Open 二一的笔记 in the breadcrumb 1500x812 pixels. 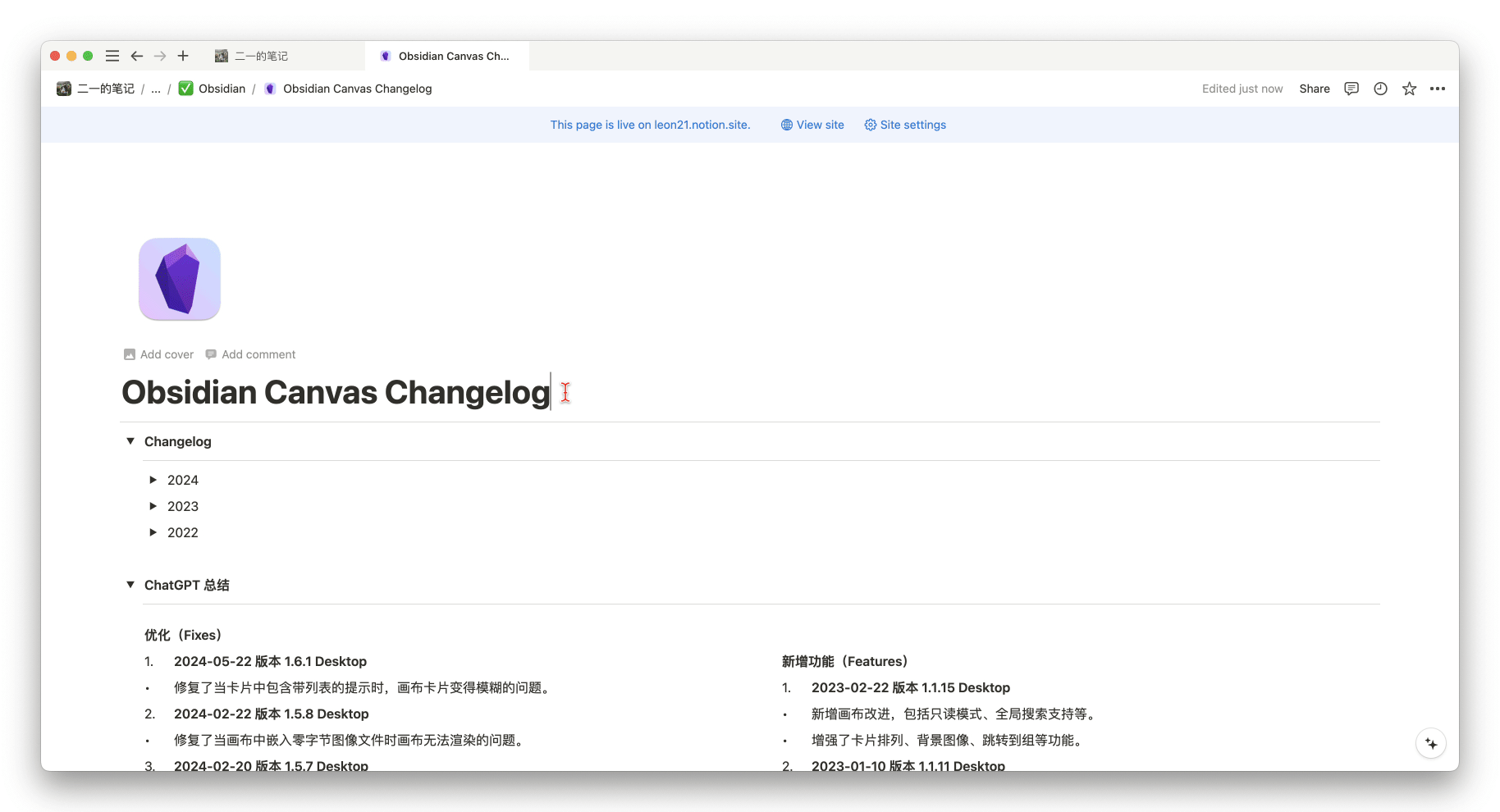click(x=106, y=89)
